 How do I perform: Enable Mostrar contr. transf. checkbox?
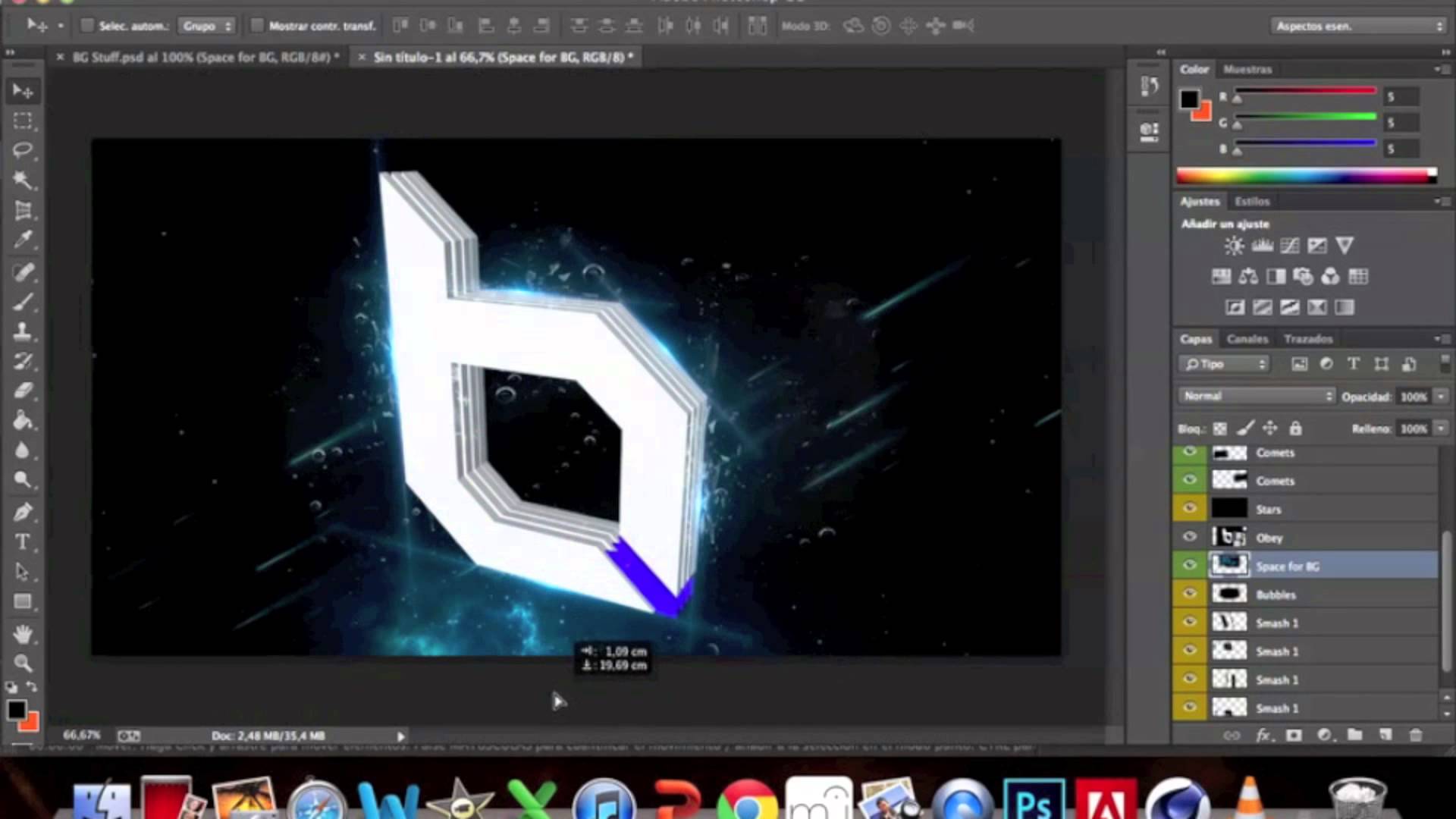click(x=256, y=26)
